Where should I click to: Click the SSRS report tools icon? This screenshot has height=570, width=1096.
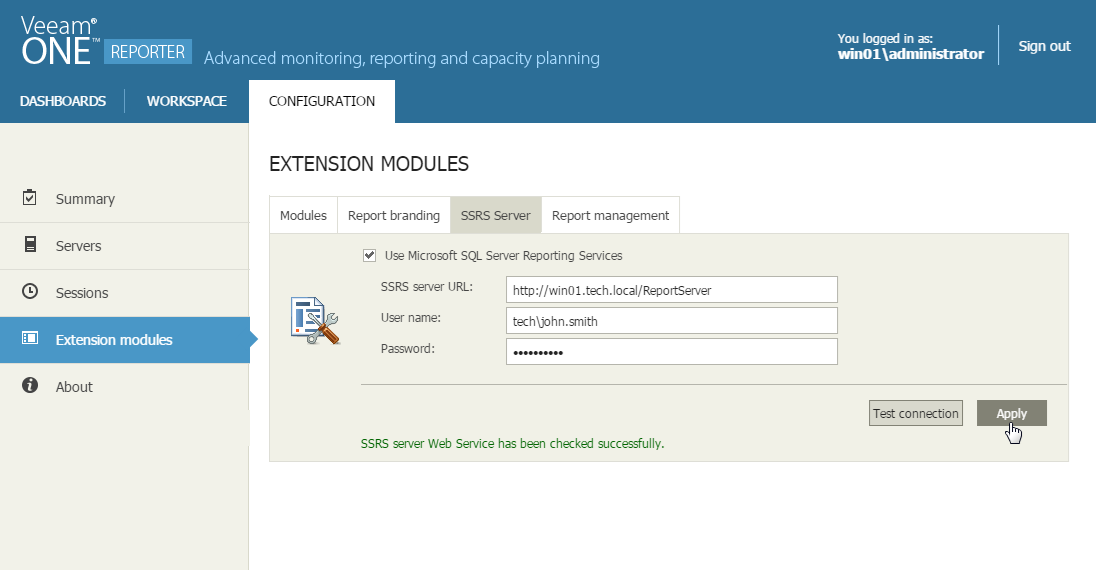315,321
